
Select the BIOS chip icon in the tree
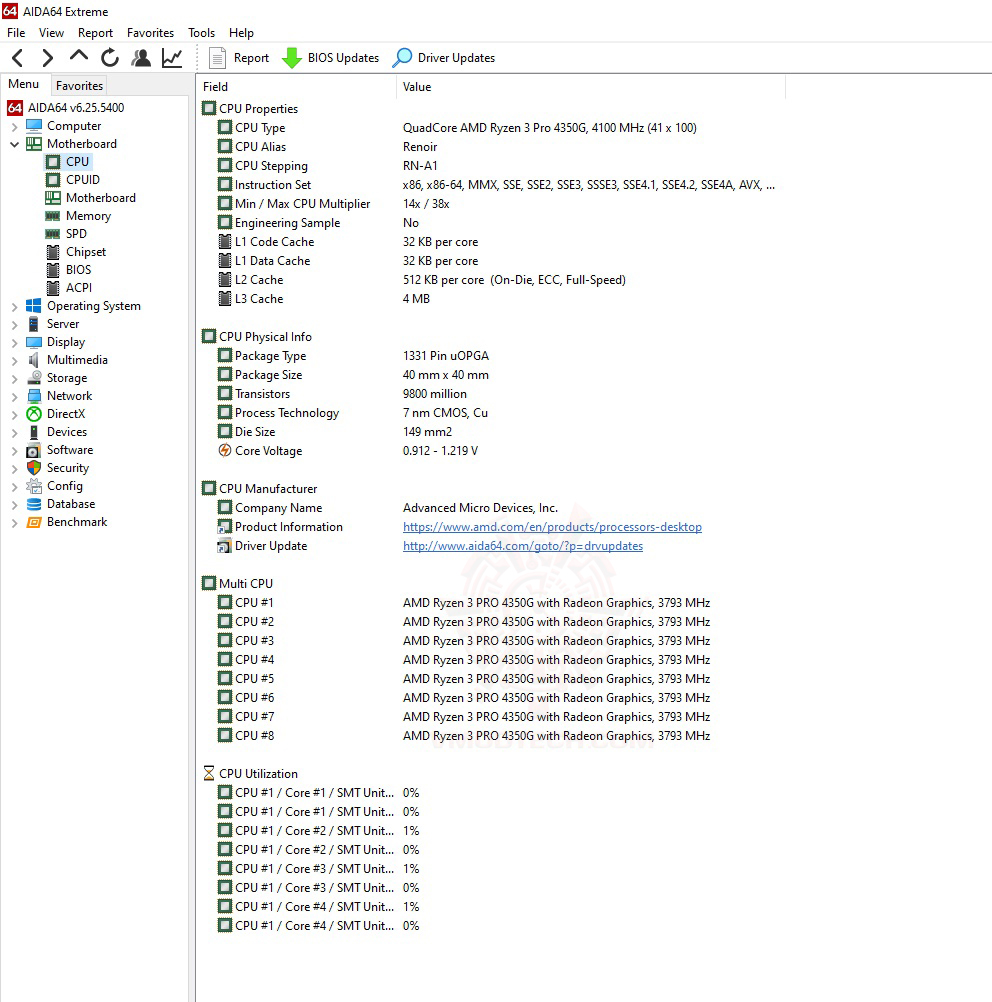coord(53,270)
